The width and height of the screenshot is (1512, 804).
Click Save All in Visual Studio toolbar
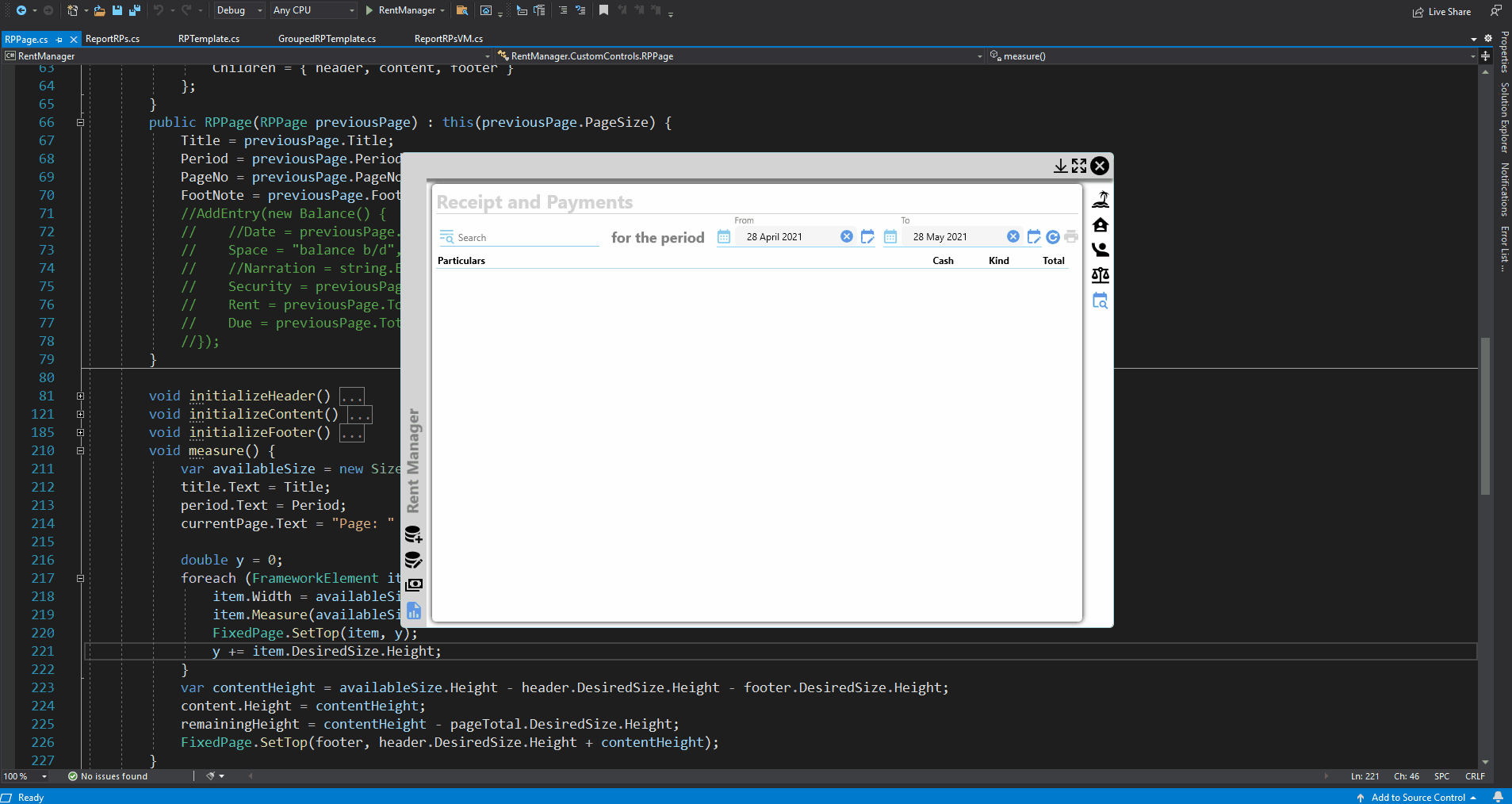pos(134,10)
